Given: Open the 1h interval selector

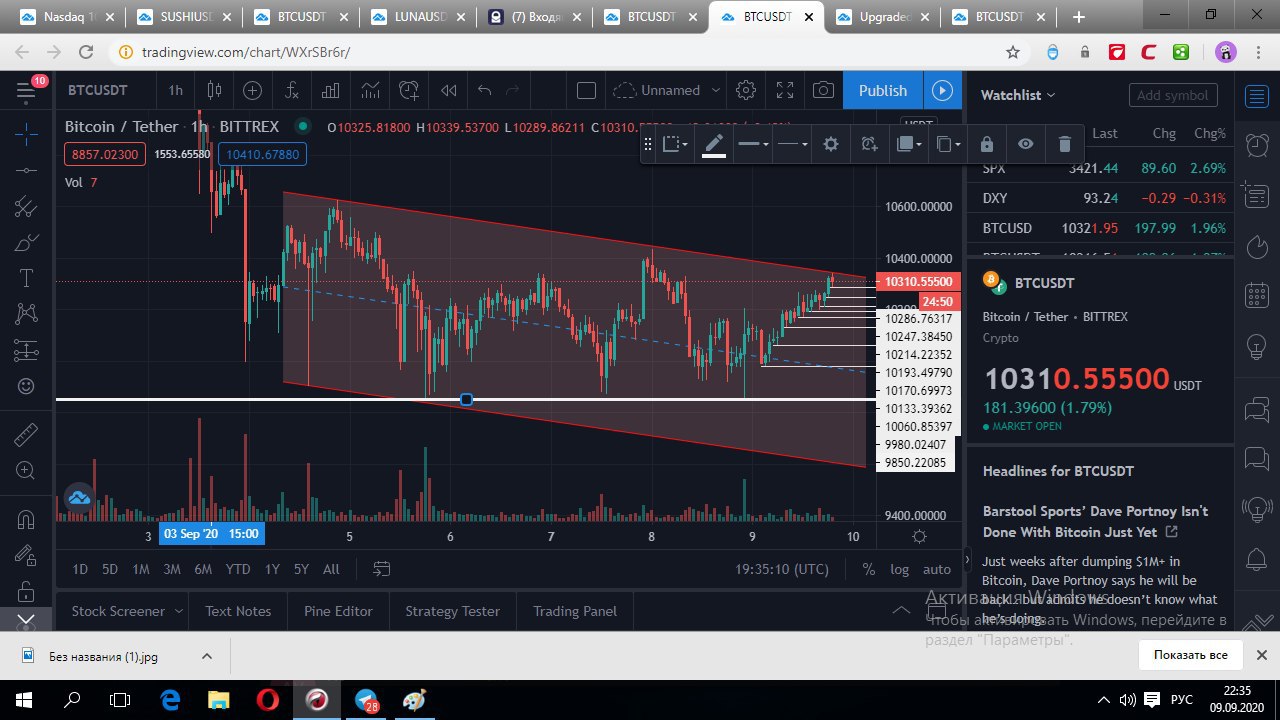Looking at the screenshot, I should point(175,90).
